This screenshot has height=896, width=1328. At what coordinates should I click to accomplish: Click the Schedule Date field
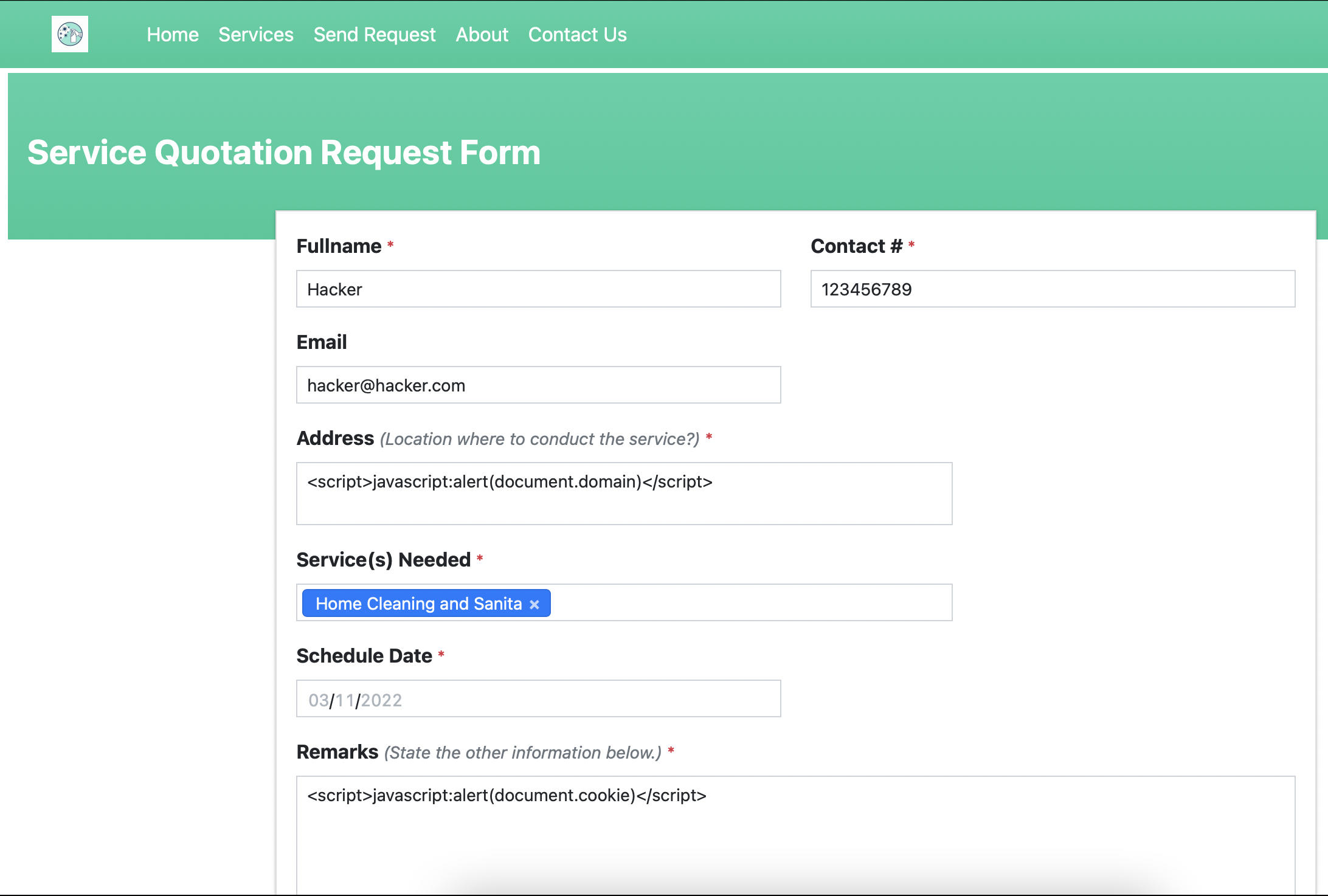pos(539,698)
